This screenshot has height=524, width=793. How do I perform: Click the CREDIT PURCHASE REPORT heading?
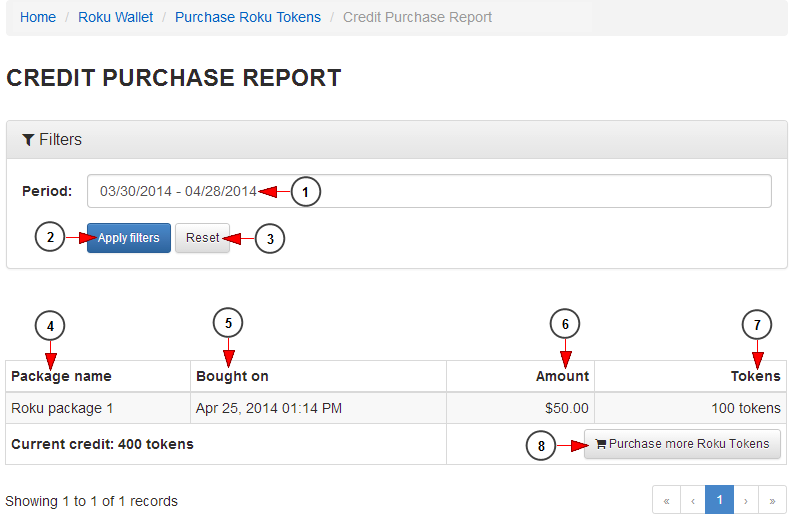tap(173, 78)
